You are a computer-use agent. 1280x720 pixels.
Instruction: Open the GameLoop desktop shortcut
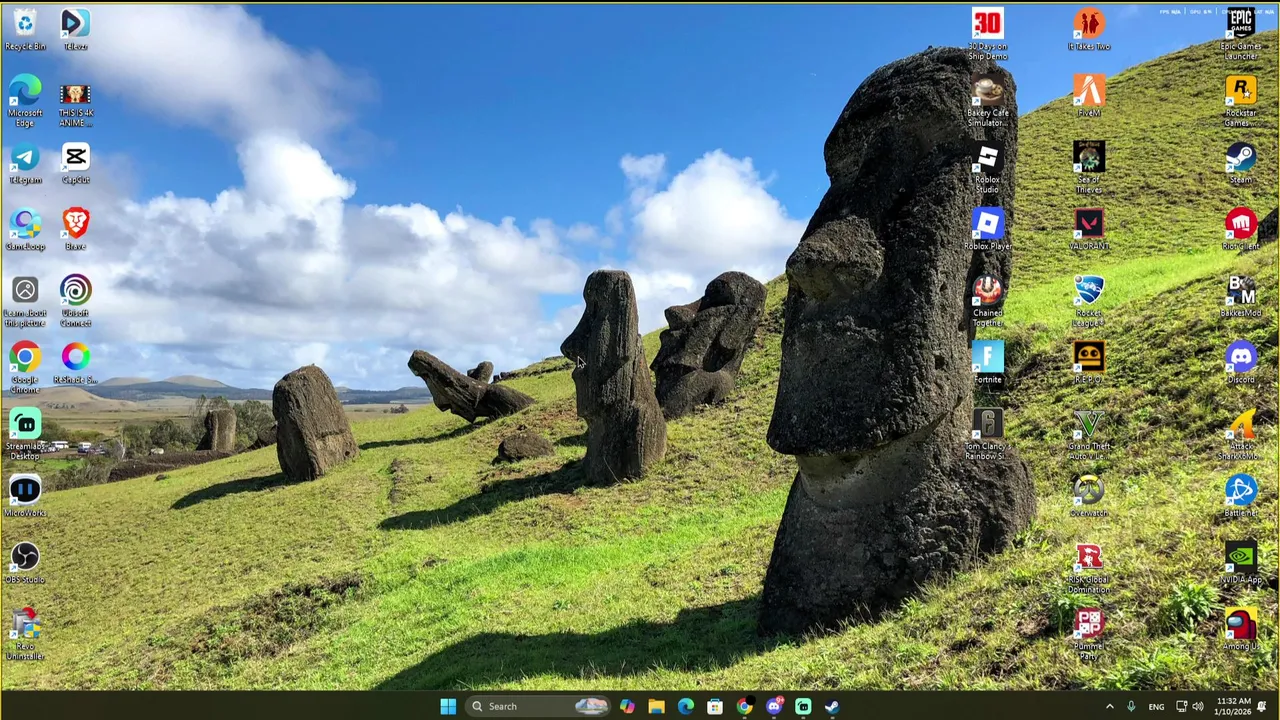click(x=25, y=230)
